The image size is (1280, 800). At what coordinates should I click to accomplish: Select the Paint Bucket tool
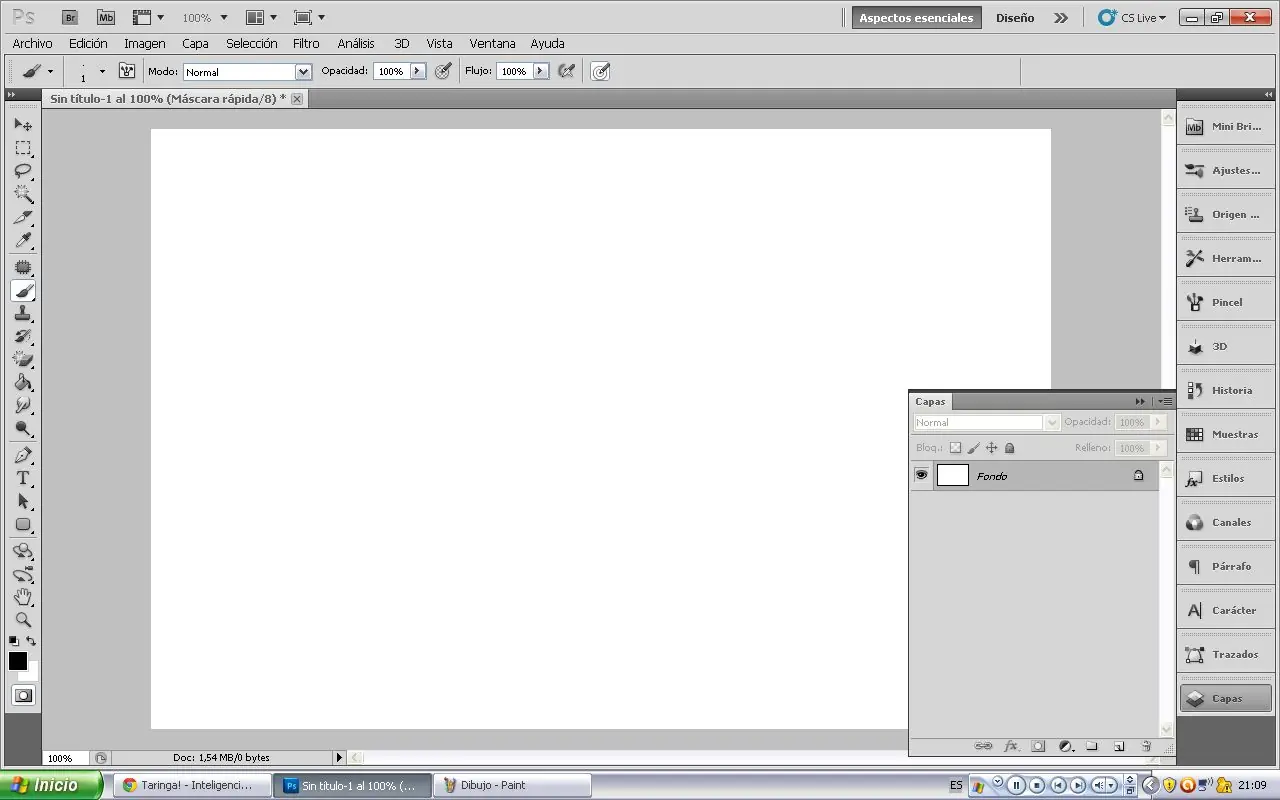(23, 383)
